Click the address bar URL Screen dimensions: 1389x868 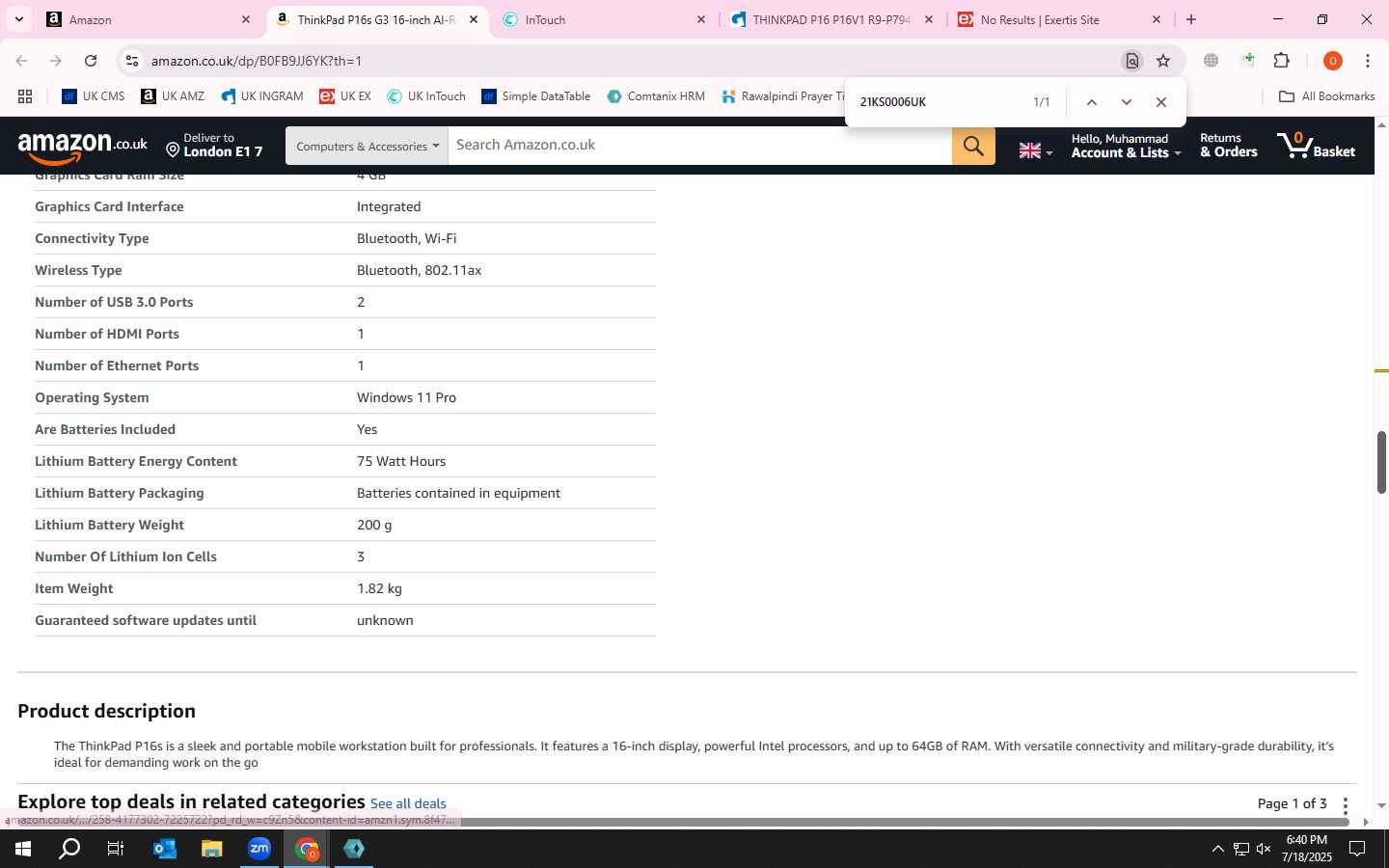click(x=257, y=61)
